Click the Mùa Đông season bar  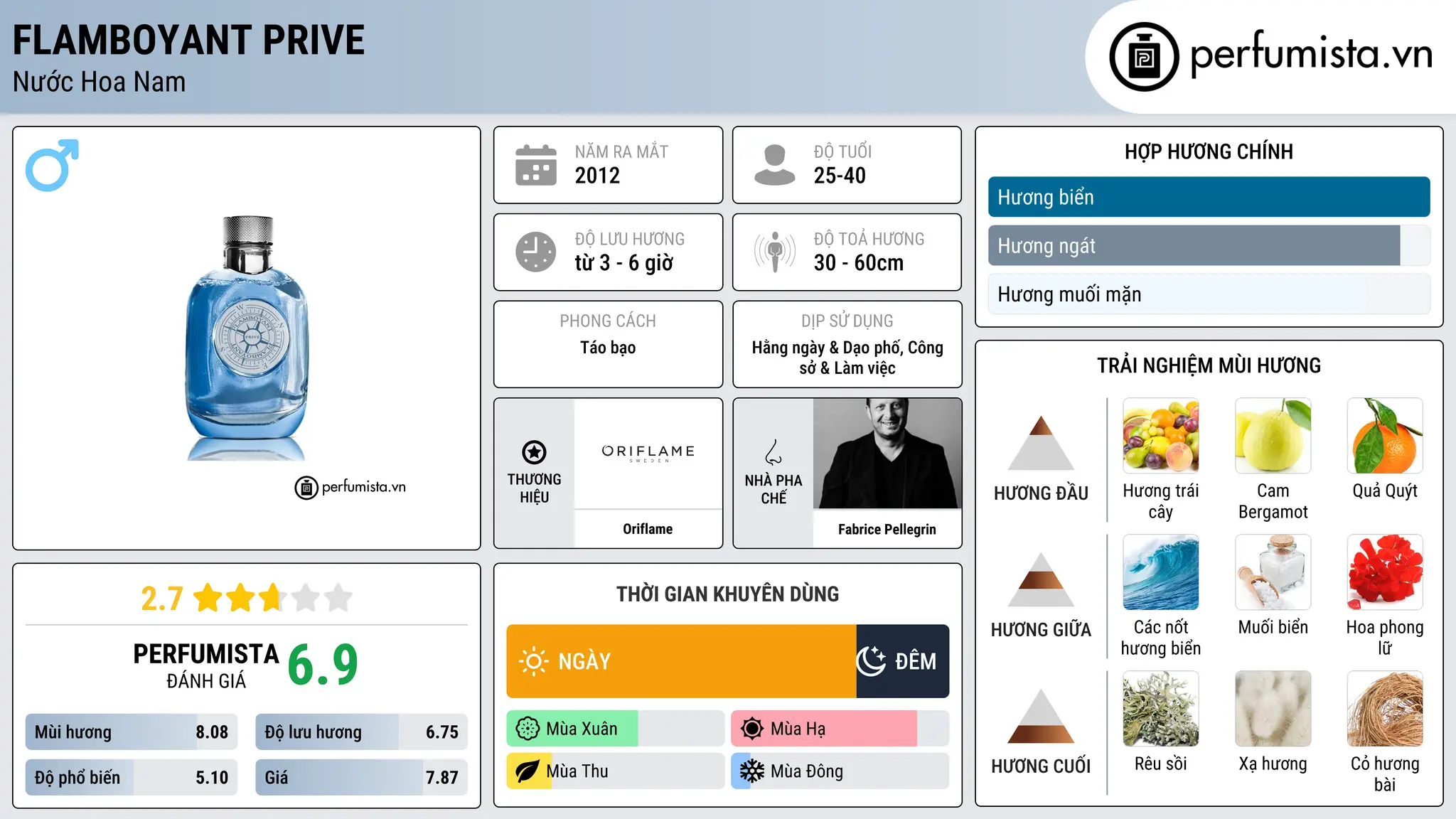coord(840,771)
